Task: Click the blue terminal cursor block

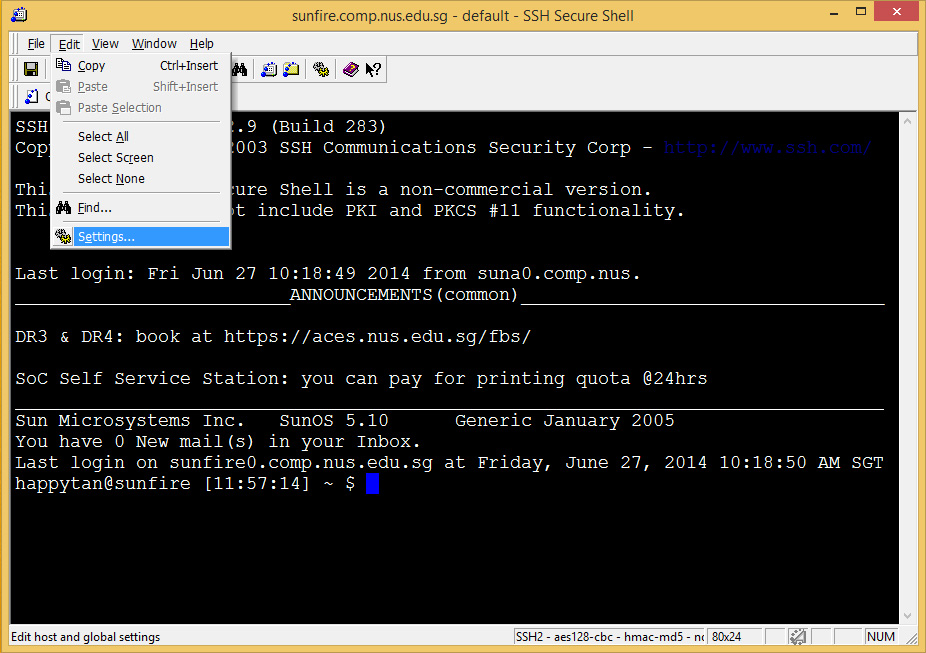Action: point(372,484)
